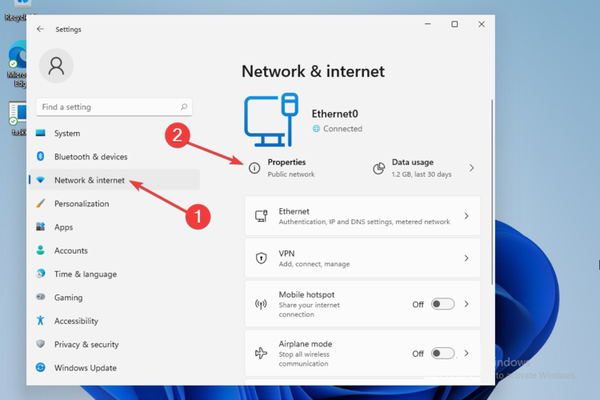Toggle the Airplane mode switch
This screenshot has height=400, width=600.
[x=443, y=353]
